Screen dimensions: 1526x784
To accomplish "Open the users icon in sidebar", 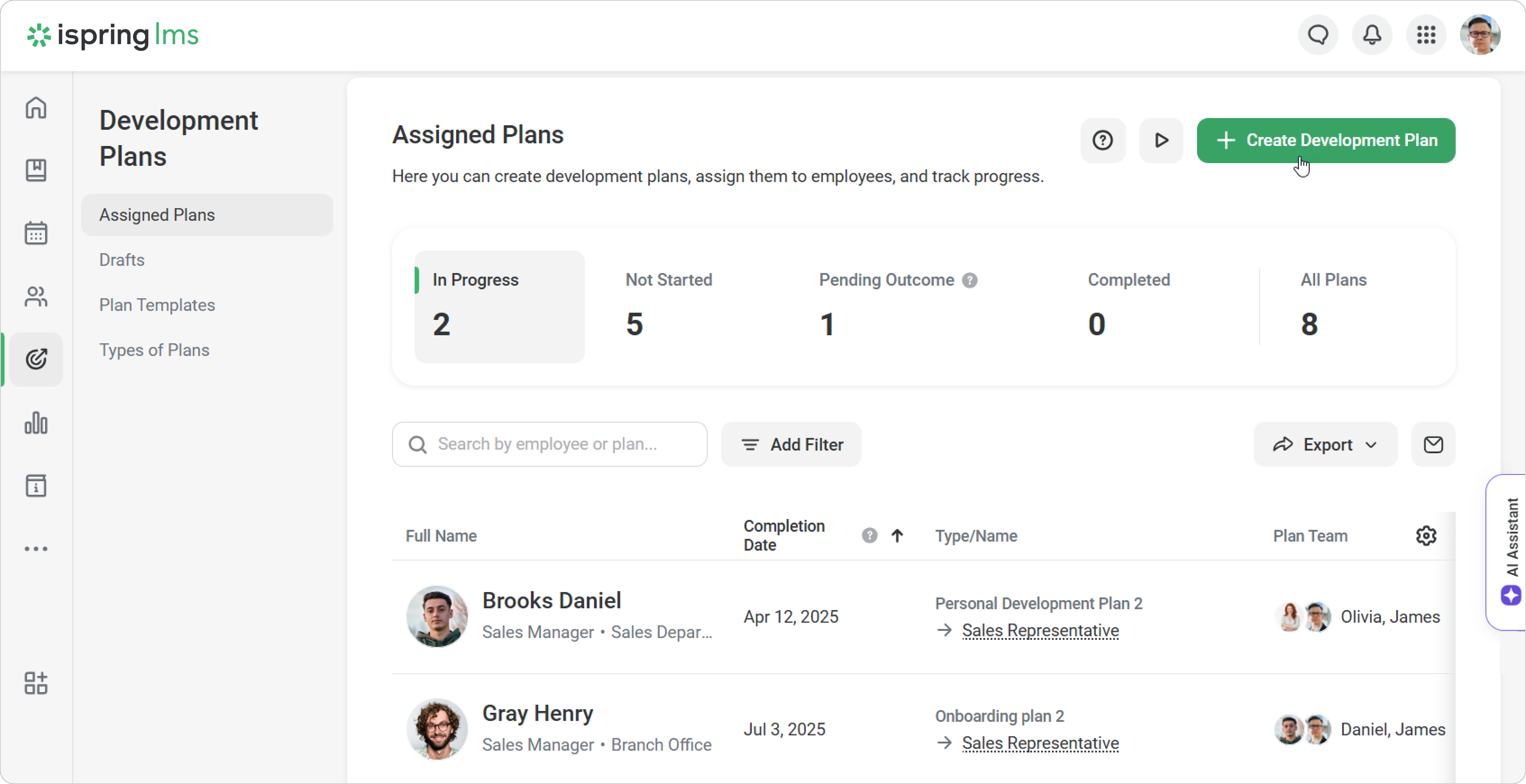I will tap(36, 296).
